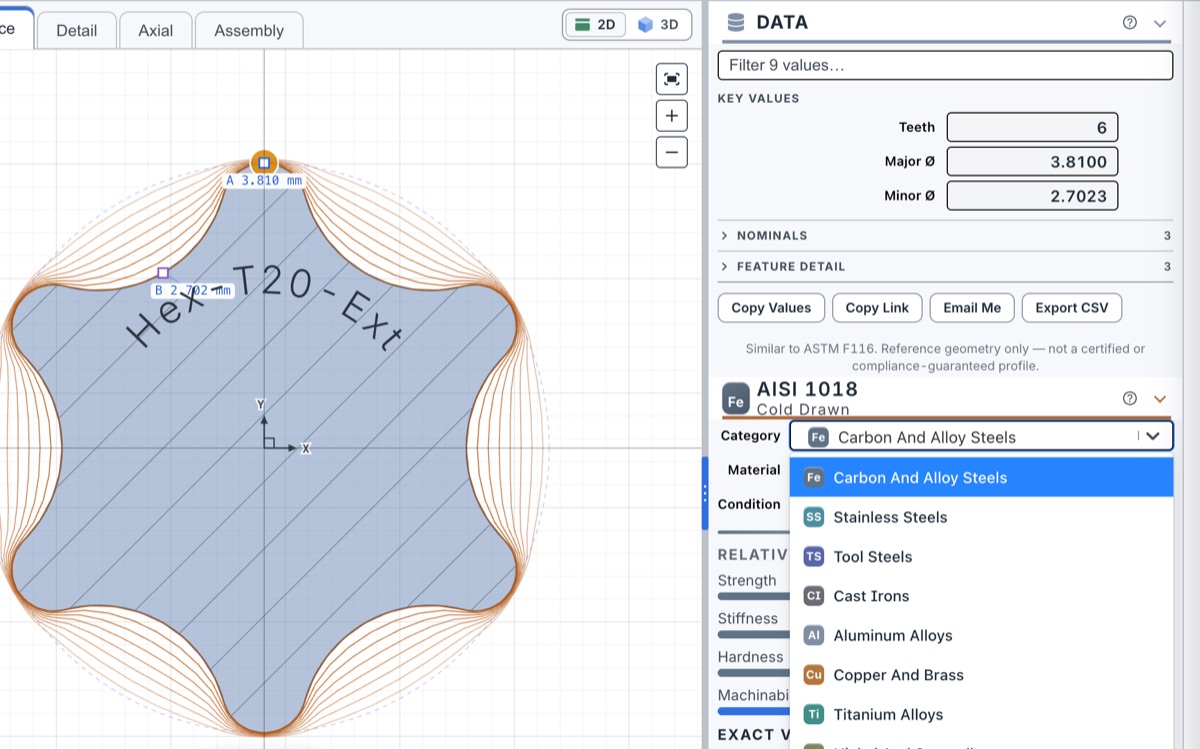Choose Stainless Steels from the list
This screenshot has height=749, width=1200.
coord(981,517)
